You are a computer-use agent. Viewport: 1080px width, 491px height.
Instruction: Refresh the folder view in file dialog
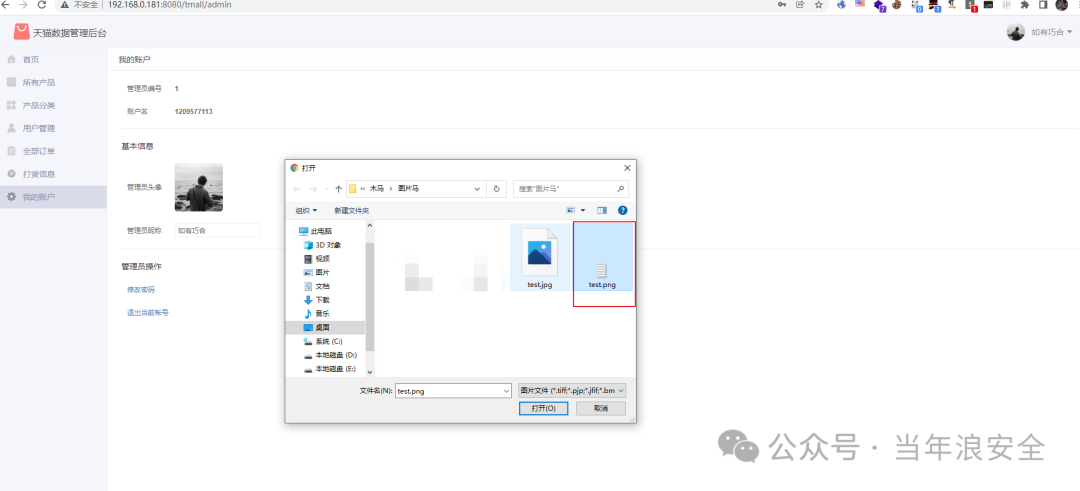(x=496, y=189)
